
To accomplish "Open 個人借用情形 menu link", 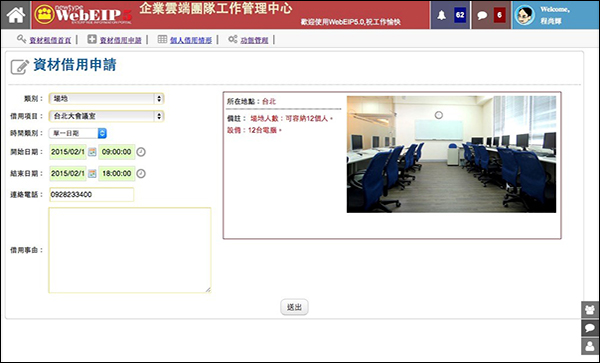I will pyautogui.click(x=191, y=40).
